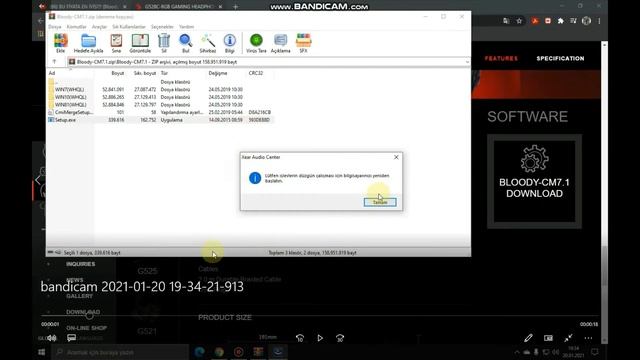This screenshot has width=640, height=360.
Task: Click the INQUIRIES link on webpage sidebar
Action: tap(80, 264)
